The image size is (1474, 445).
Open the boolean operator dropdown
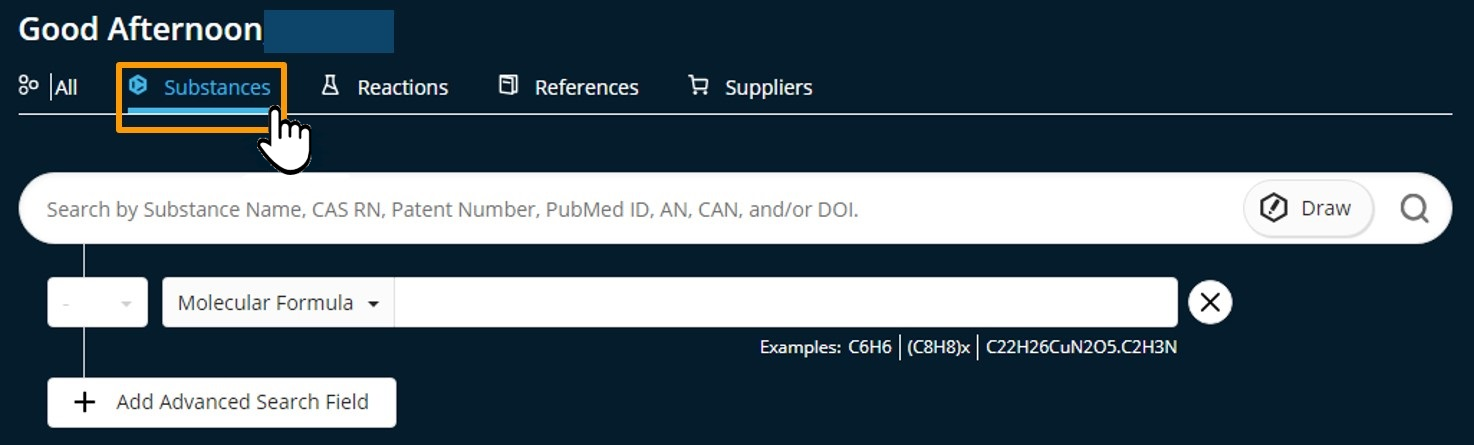98,302
